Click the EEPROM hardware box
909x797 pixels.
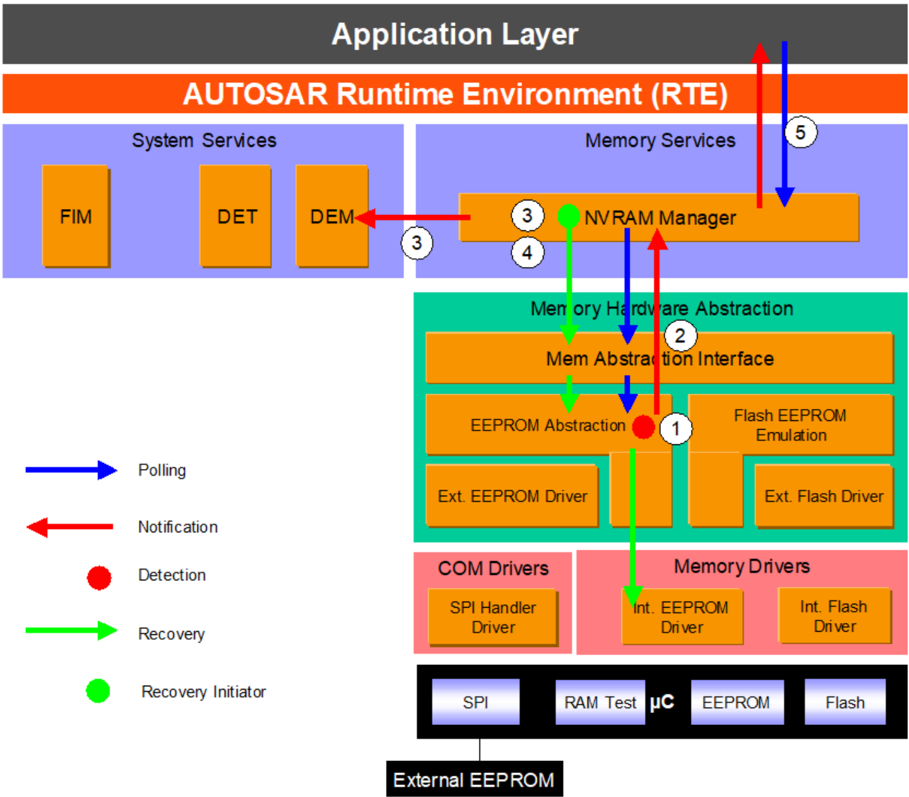[x=737, y=702]
